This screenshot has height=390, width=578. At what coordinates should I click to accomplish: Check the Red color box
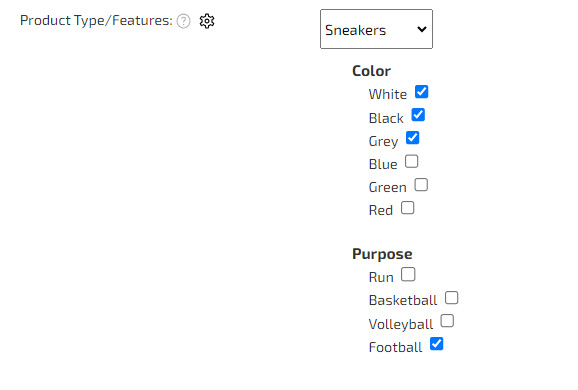point(407,208)
